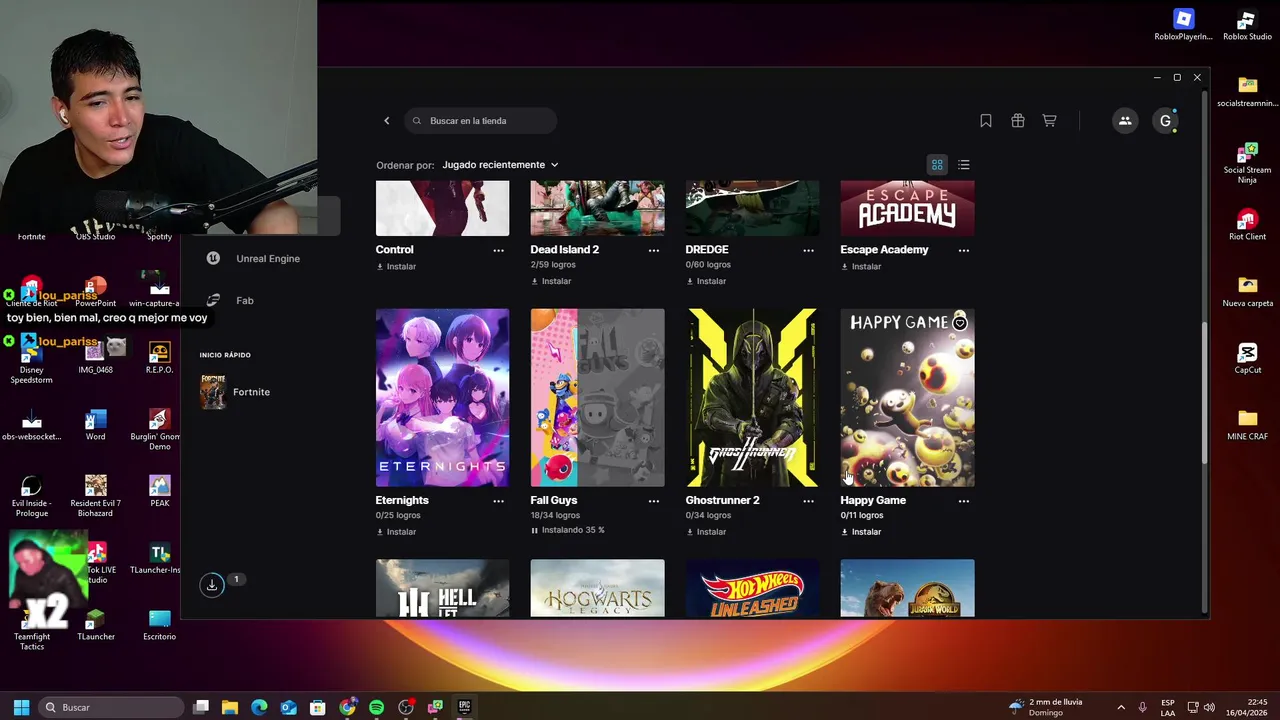Open Eternights options menu
Viewport: 1280px width, 720px height.
click(x=498, y=501)
